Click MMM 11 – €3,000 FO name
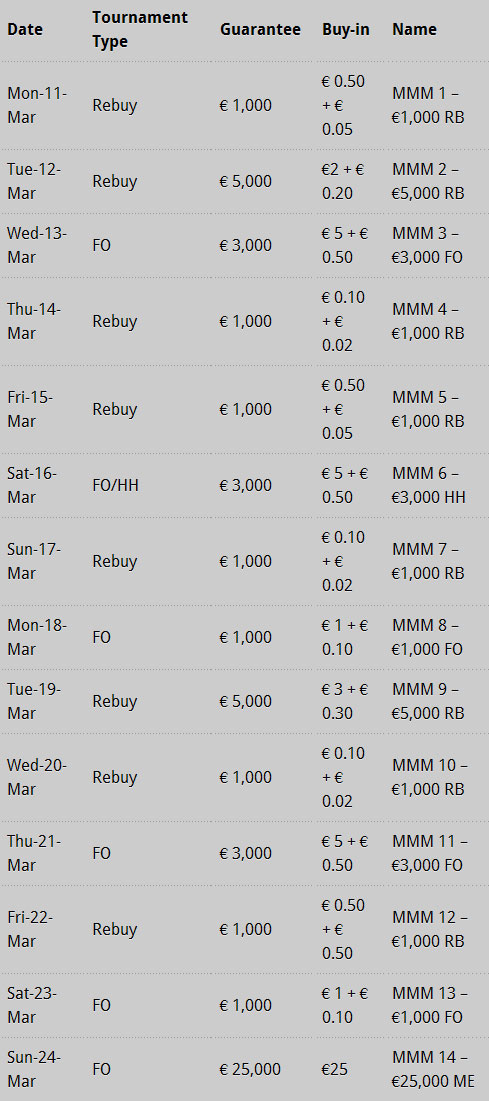The width and height of the screenshot is (489, 1101). pyautogui.click(x=429, y=853)
